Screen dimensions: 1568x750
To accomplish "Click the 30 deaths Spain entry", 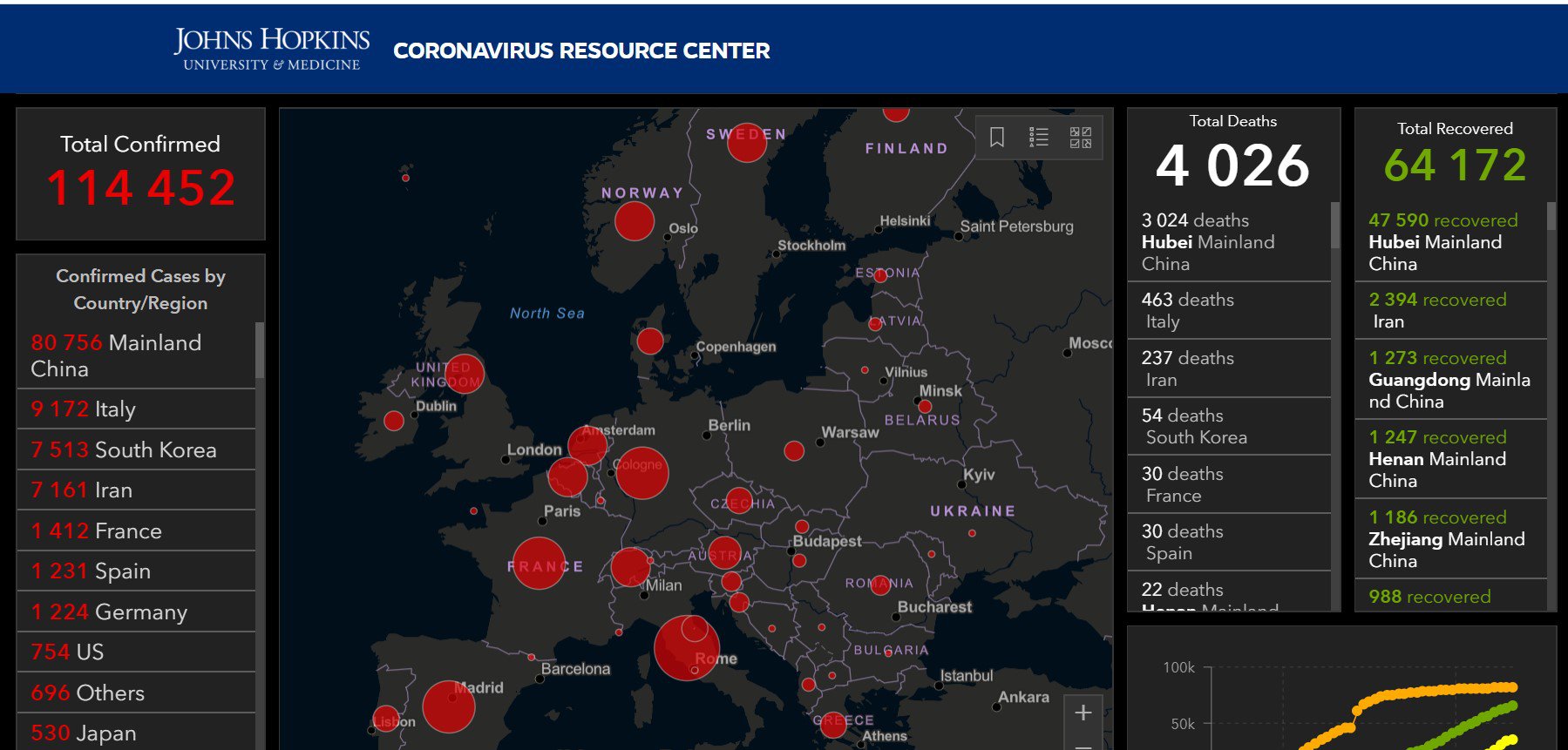I will (x=1229, y=542).
